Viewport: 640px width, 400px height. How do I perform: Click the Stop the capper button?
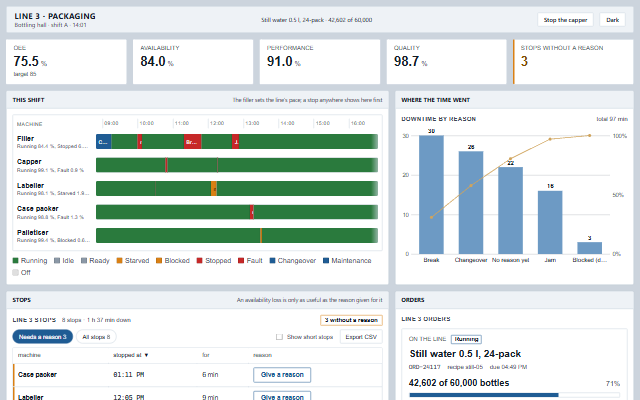coord(565,20)
